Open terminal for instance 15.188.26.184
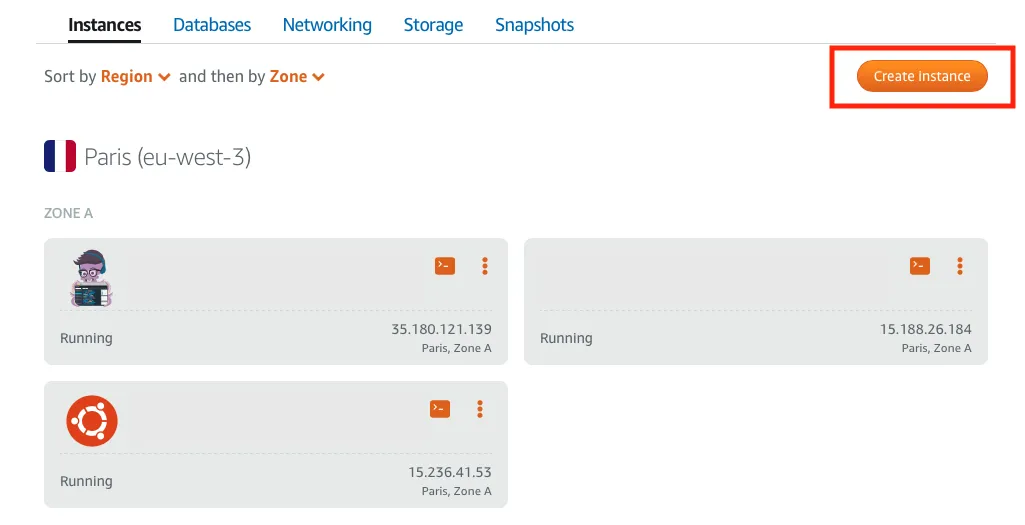 (920, 265)
